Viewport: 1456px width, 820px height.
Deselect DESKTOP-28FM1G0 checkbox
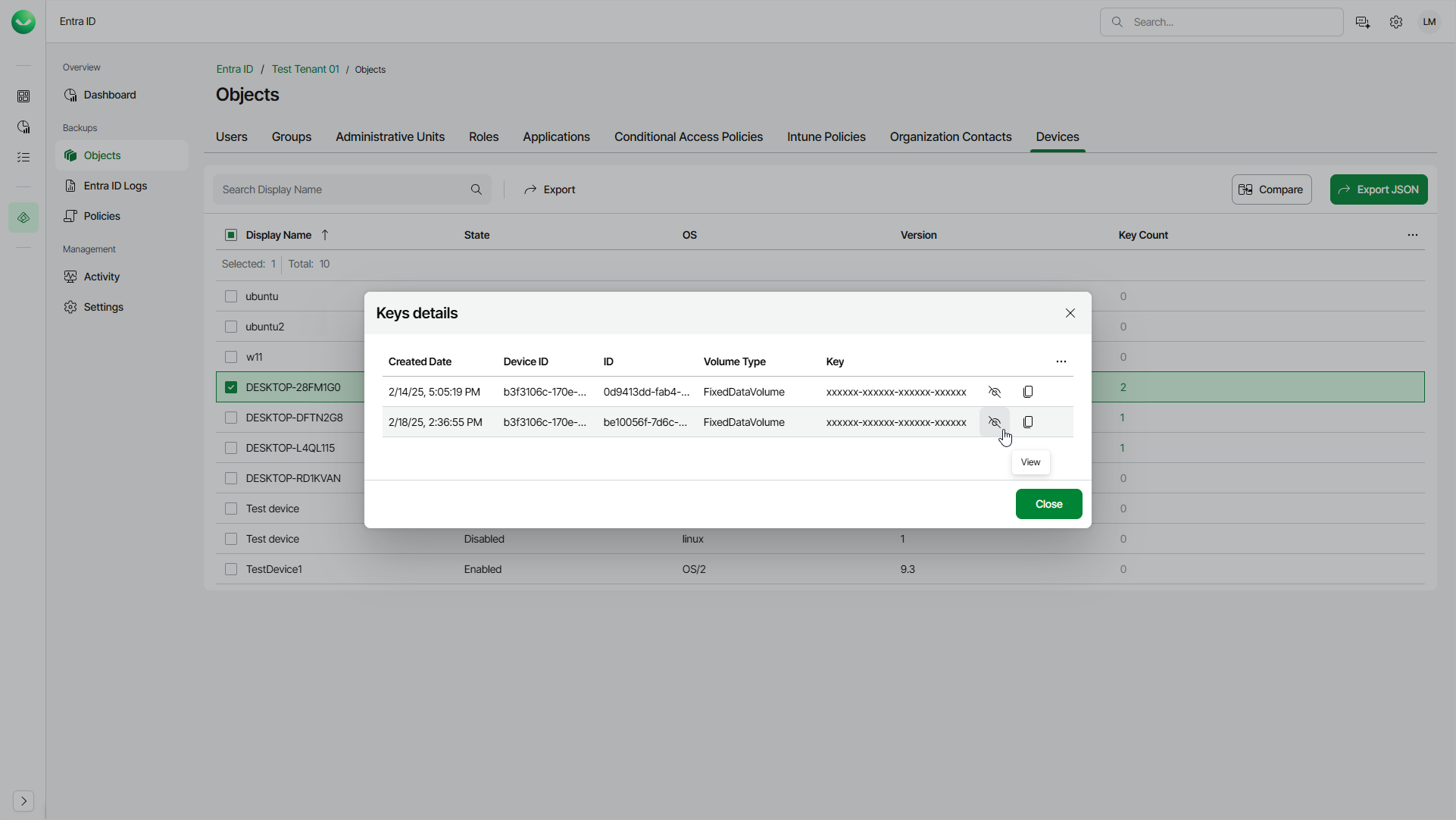(x=231, y=387)
